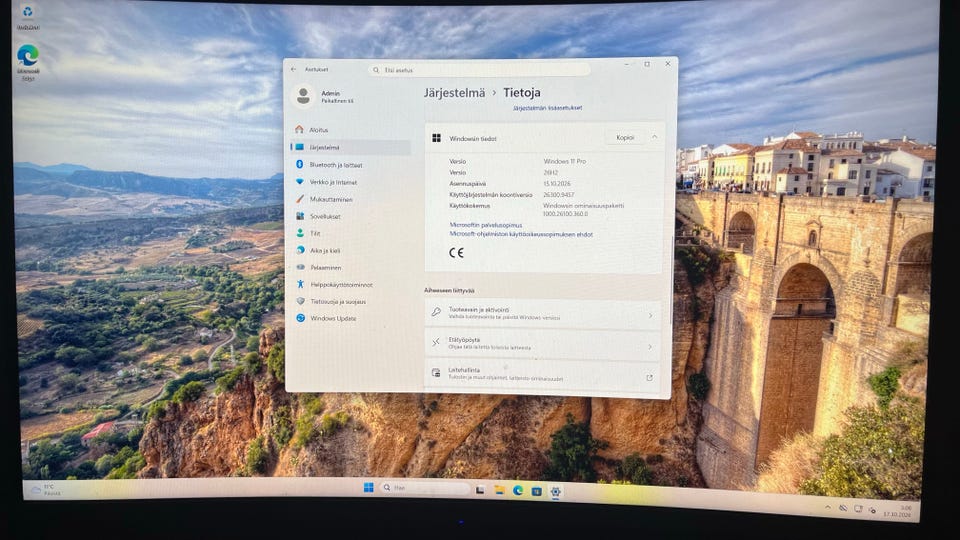
Task: Open the Microsoft Edge desktop shortcut
Action: [28, 62]
